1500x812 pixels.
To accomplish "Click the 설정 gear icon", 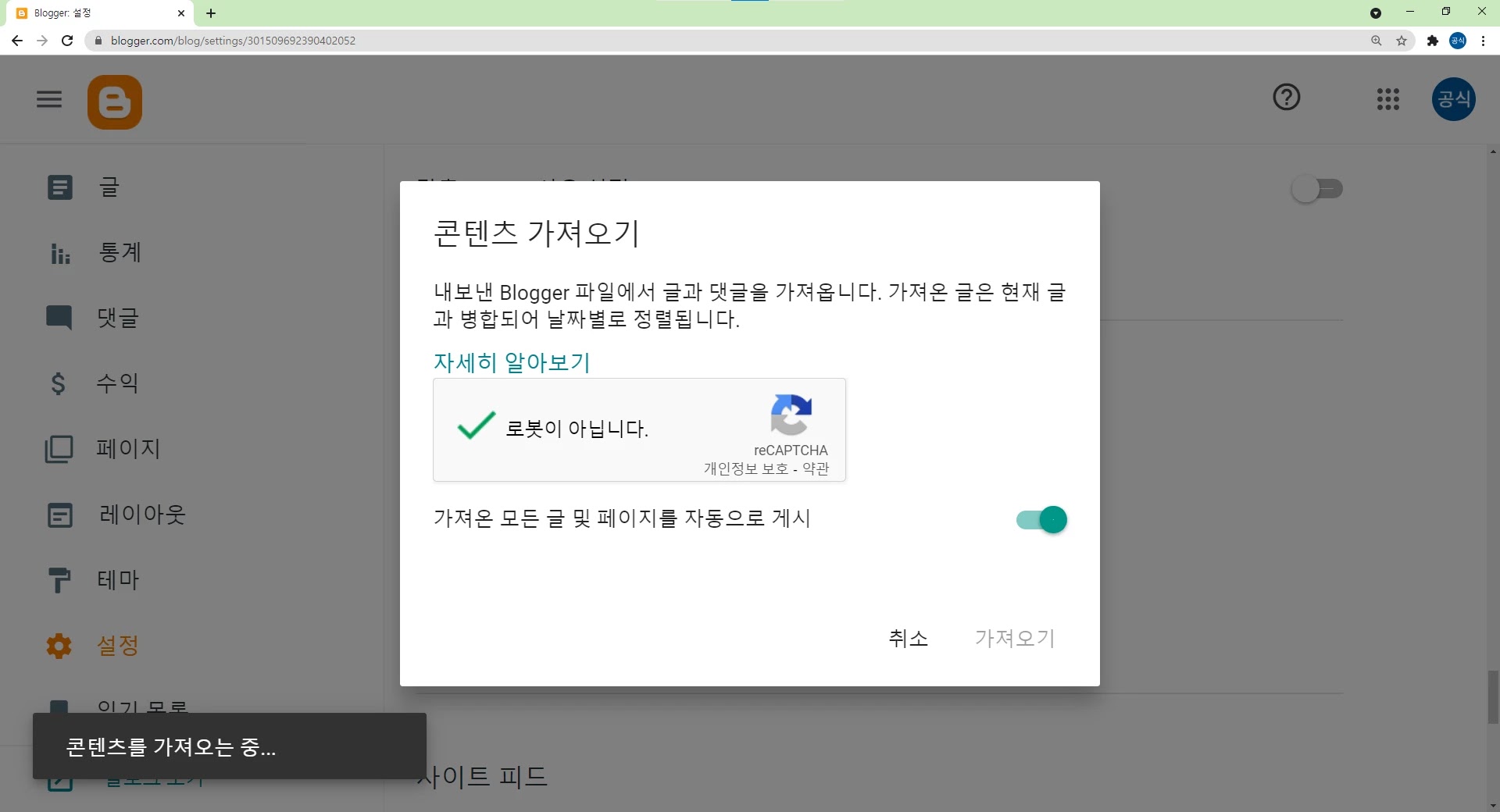I will pyautogui.click(x=59, y=646).
